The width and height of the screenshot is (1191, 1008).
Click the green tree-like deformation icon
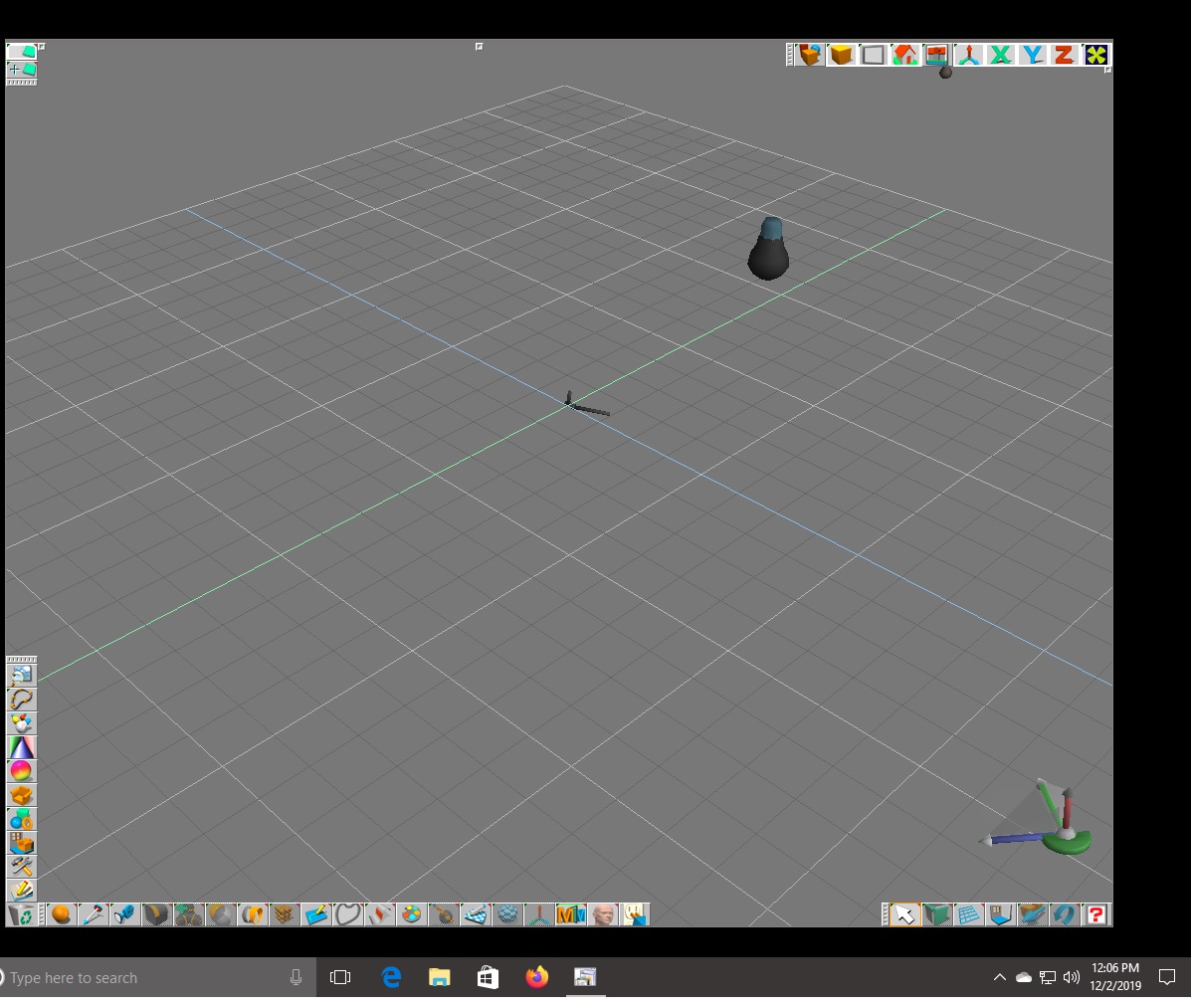(x=188, y=914)
